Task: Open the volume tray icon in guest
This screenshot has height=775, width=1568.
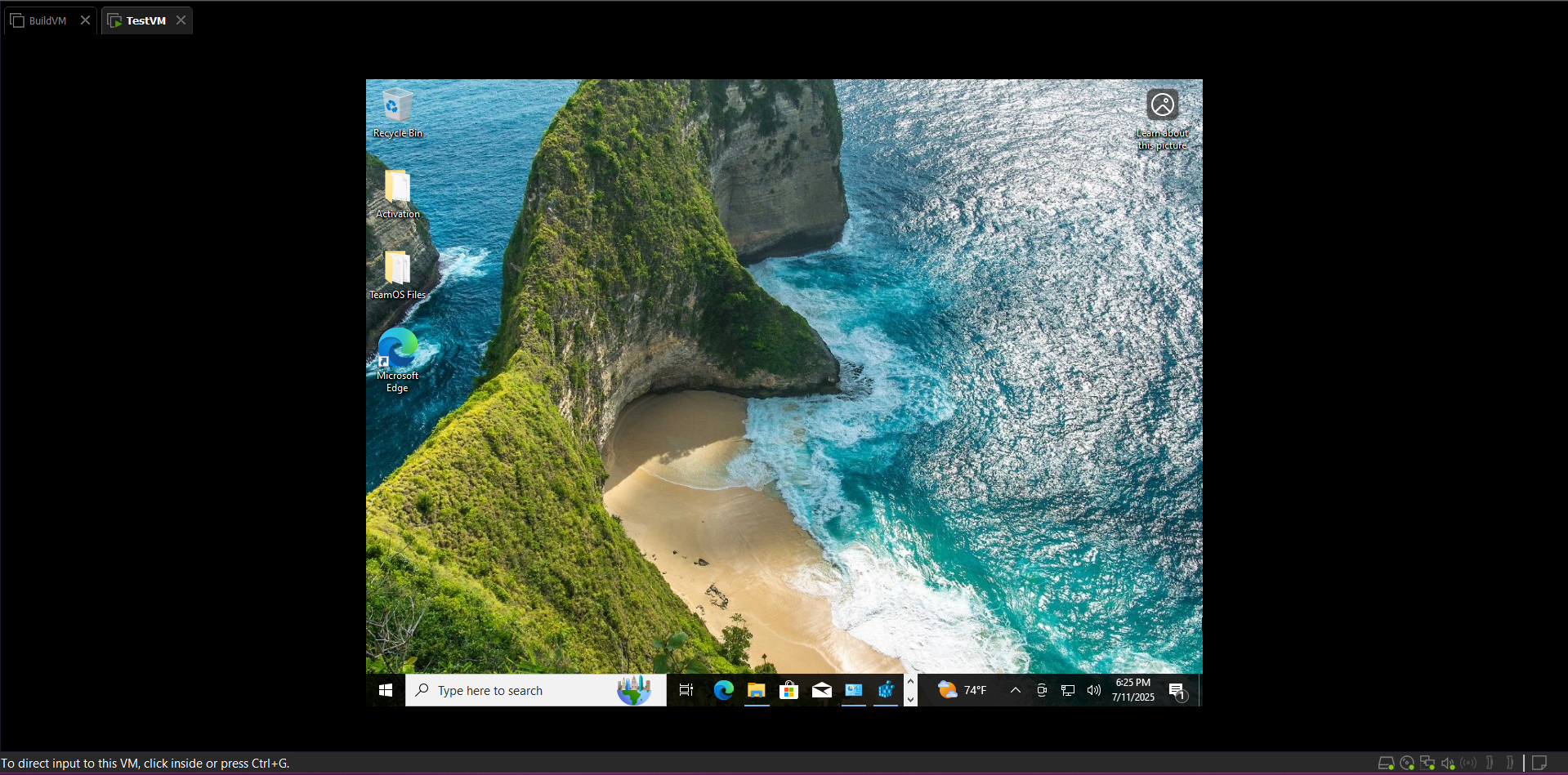Action: point(1094,691)
